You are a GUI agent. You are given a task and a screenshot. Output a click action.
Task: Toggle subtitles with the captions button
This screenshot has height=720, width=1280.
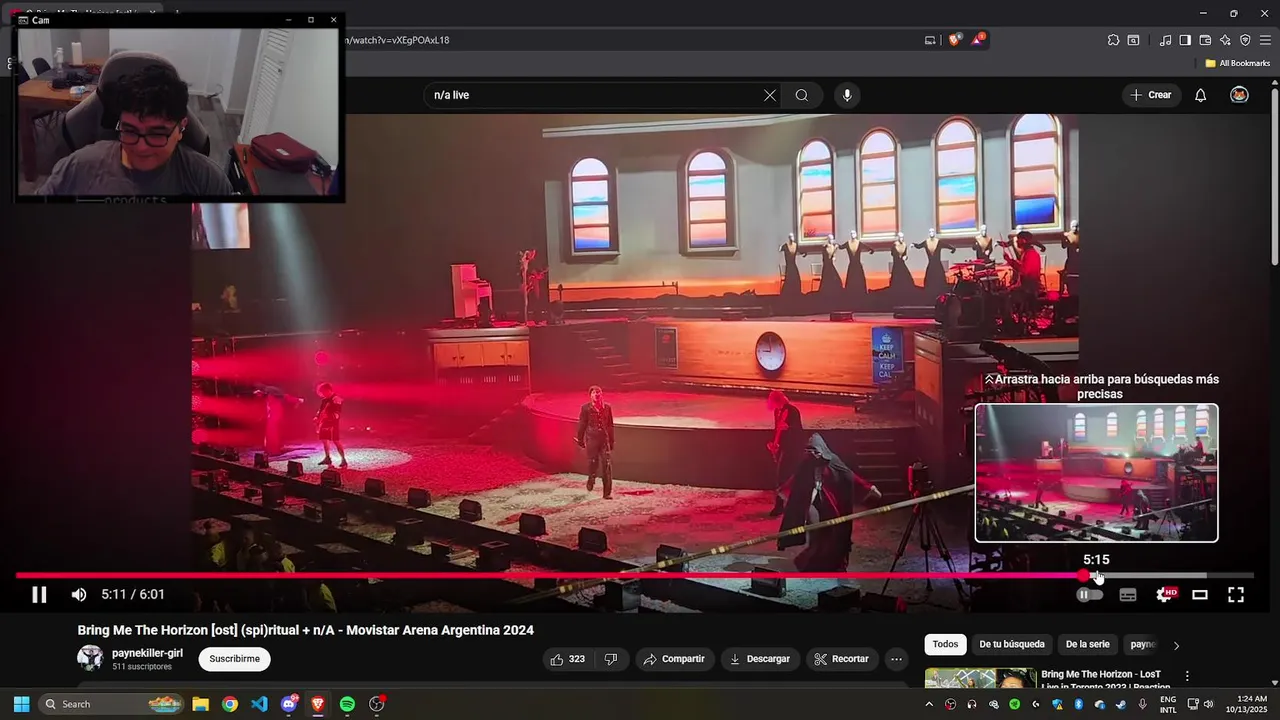coord(1128,595)
